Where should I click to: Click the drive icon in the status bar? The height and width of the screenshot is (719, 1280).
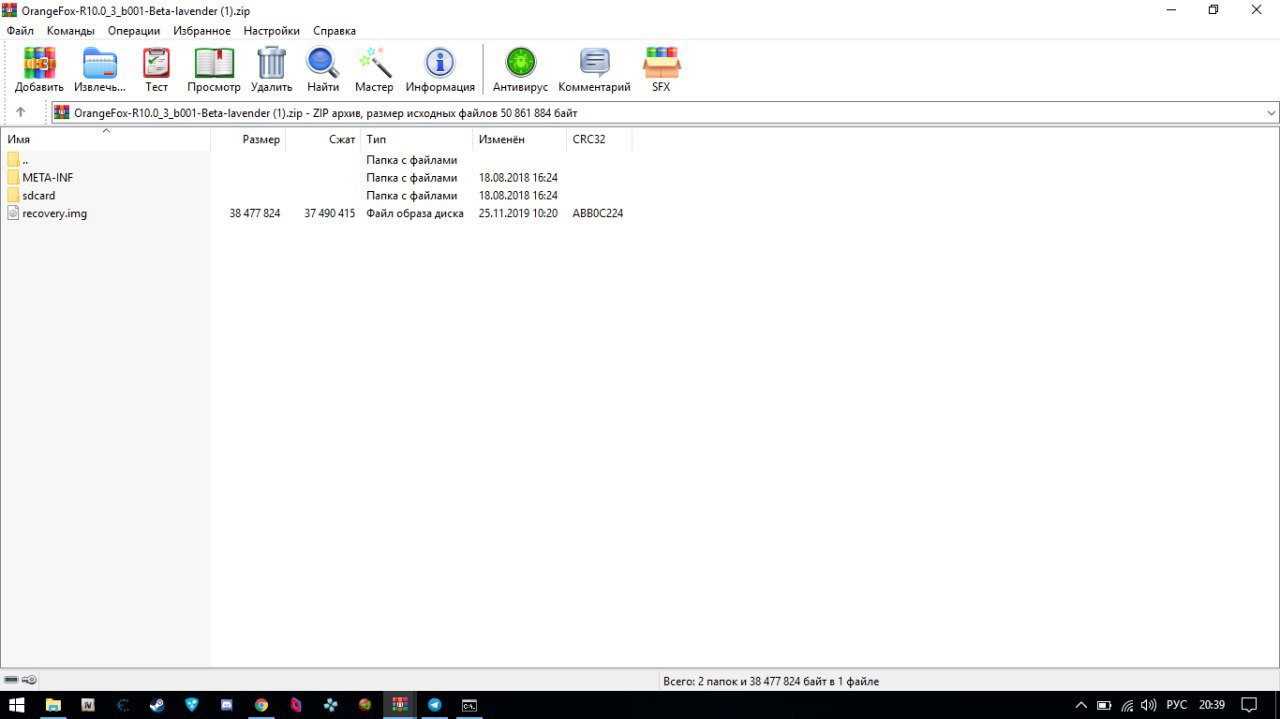coord(12,680)
